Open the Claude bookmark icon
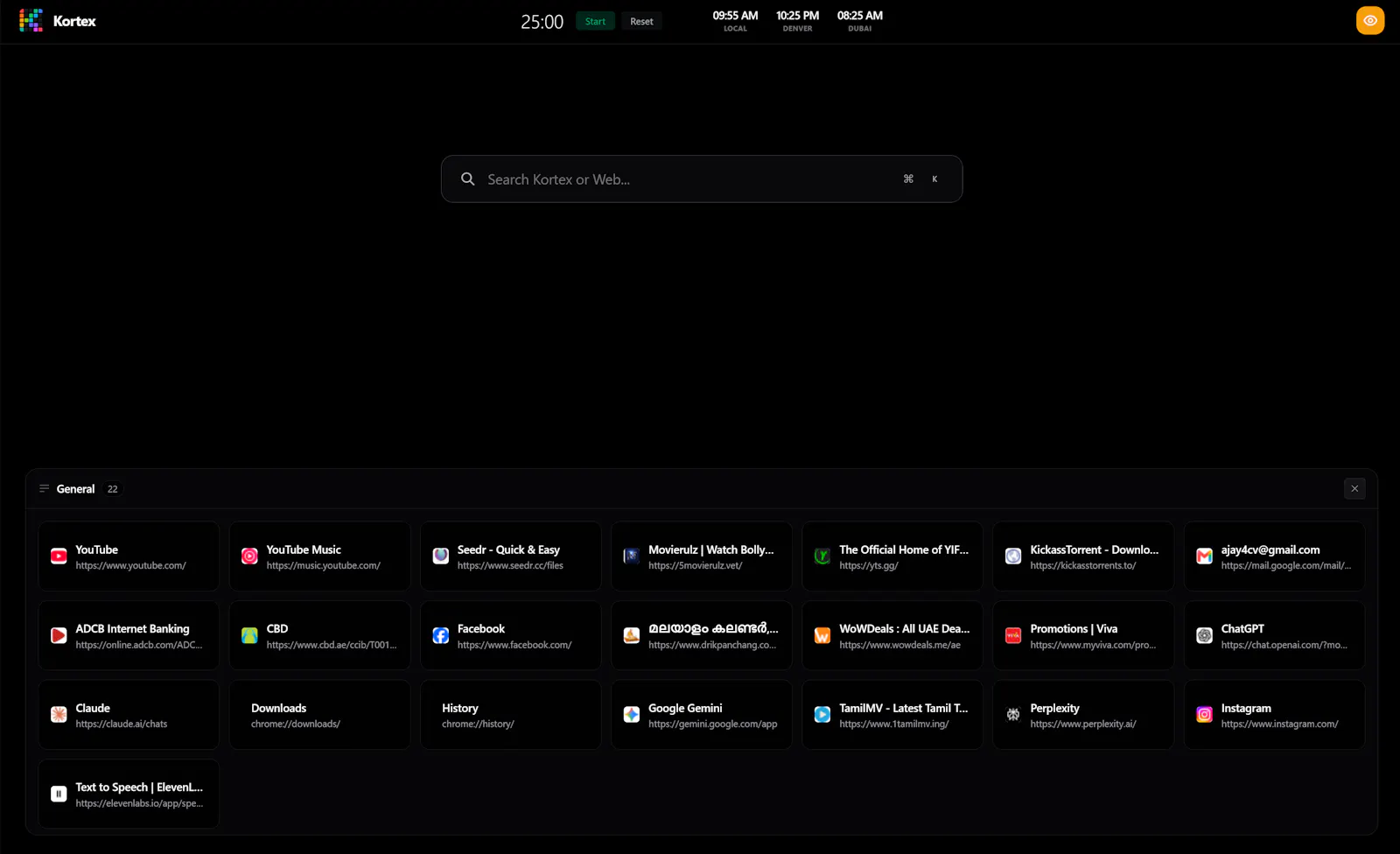The height and width of the screenshot is (854, 1400). [59, 715]
